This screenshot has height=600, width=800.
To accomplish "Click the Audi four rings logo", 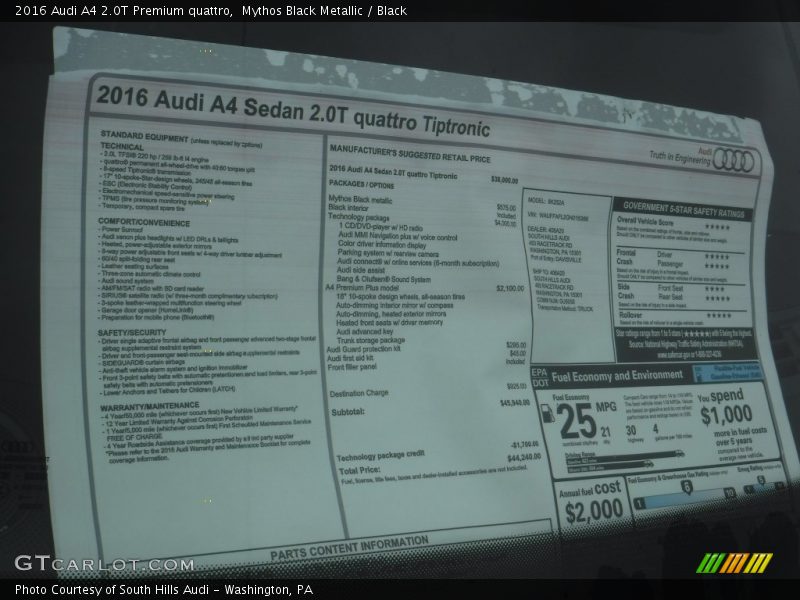I will pyautogui.click(x=733, y=161).
